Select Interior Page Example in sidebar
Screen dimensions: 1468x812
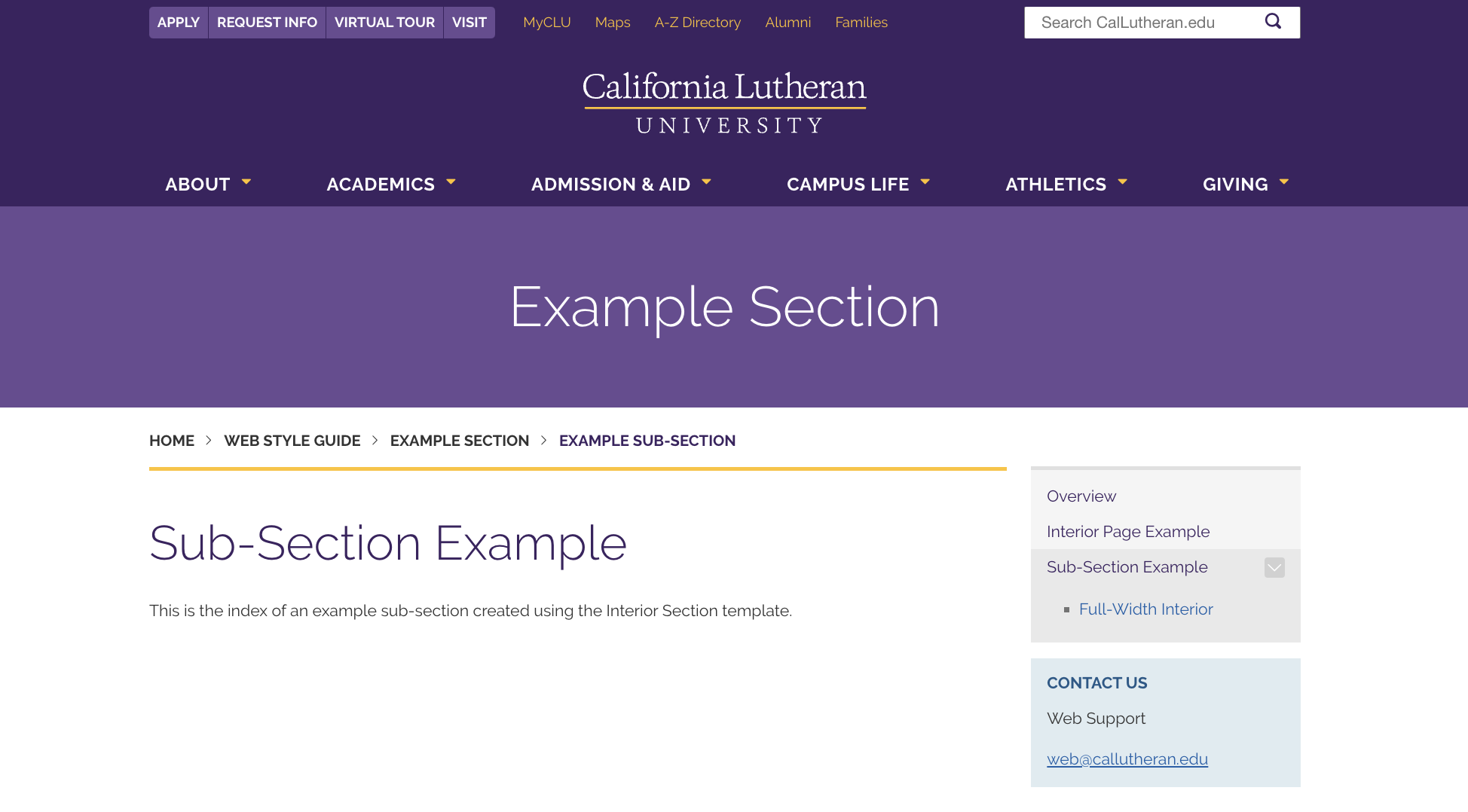[x=1128, y=532]
